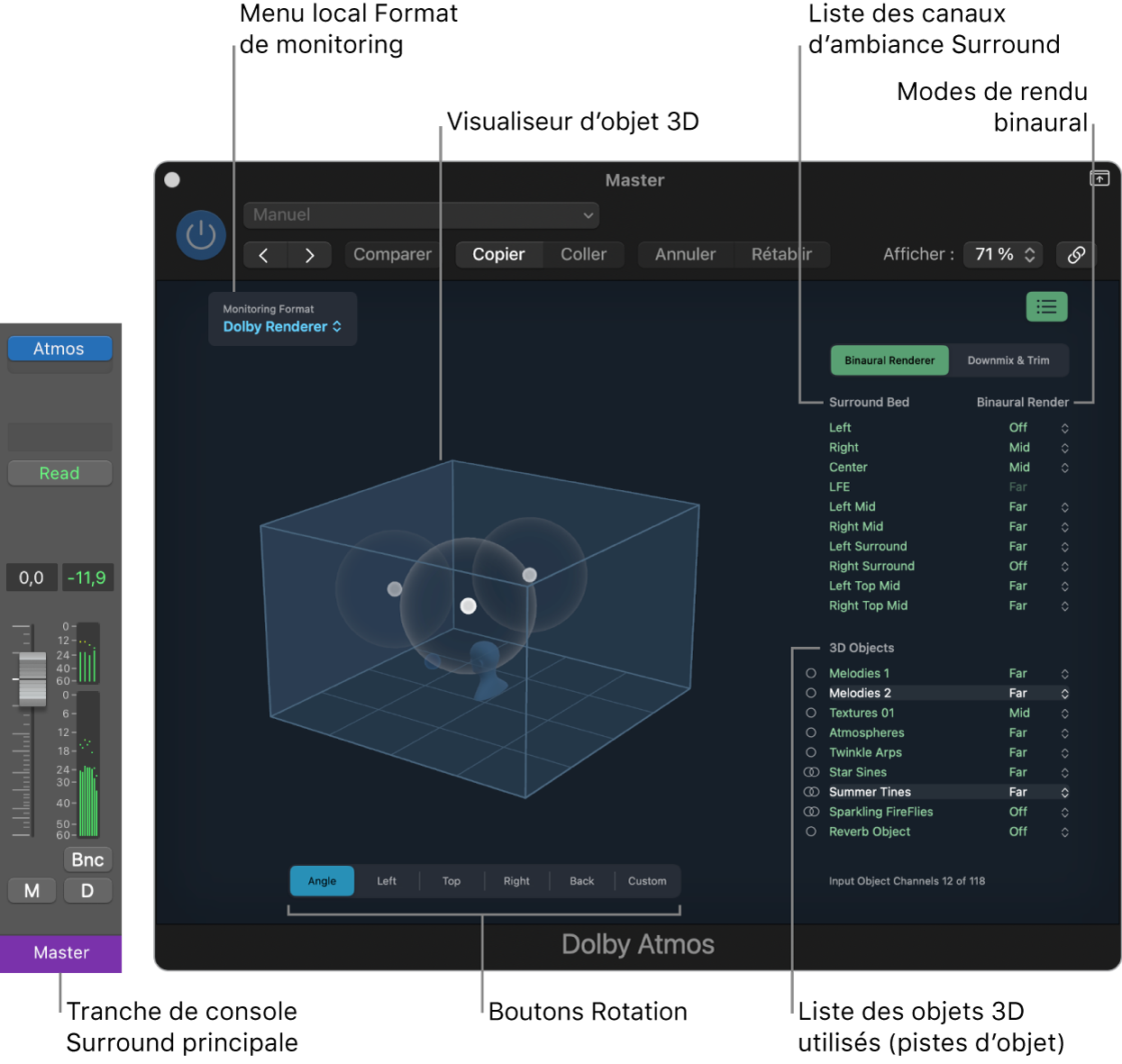Select the Twinkle Arps object name
The width and height of the screenshot is (1122, 1064).
tap(865, 752)
